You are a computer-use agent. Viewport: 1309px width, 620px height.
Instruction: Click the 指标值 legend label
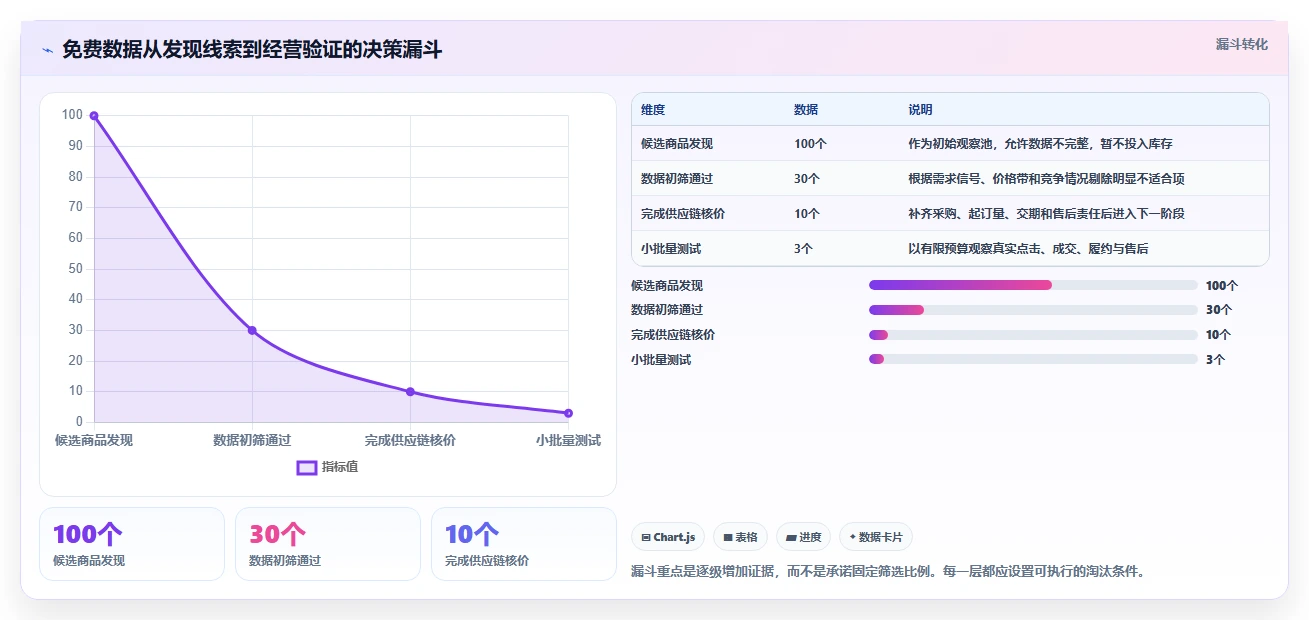[x=340, y=467]
